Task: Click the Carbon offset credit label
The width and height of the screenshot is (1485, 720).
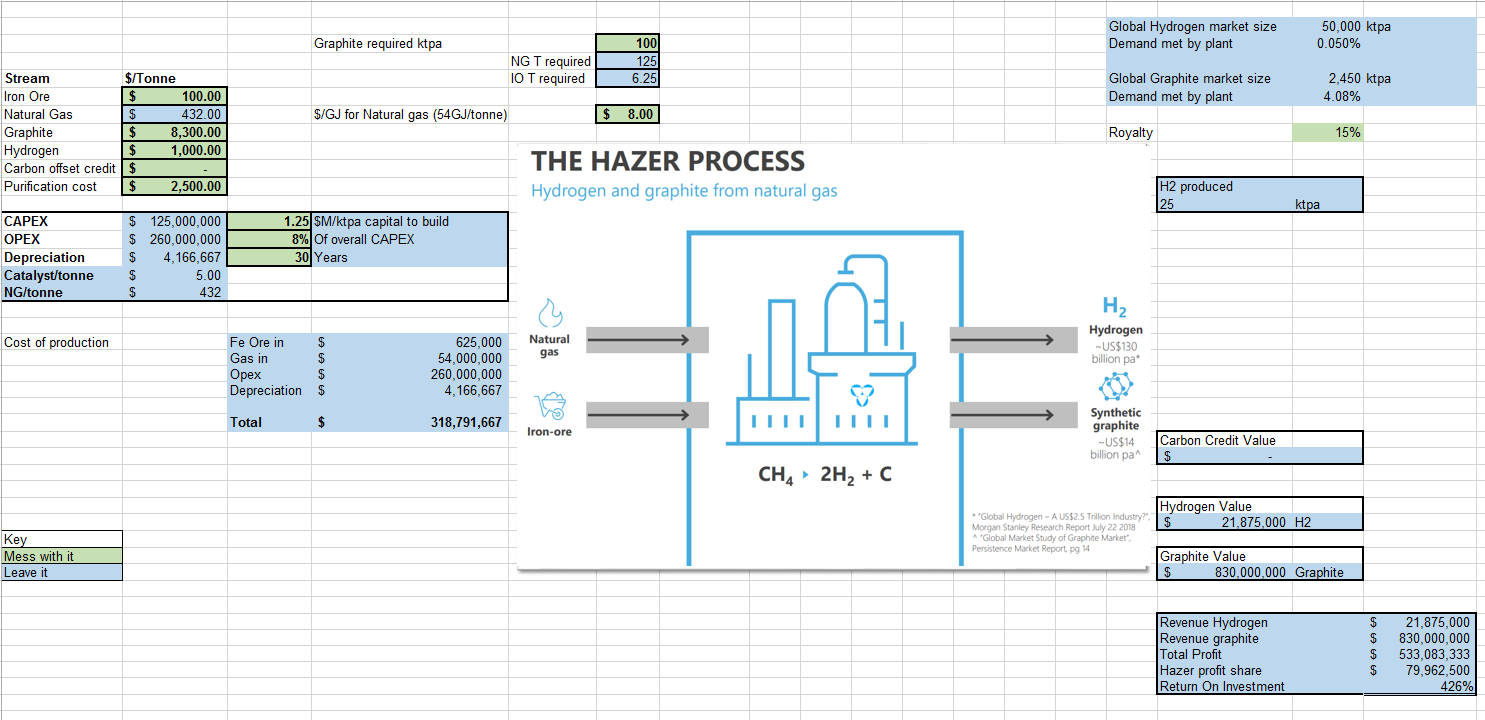Action: (x=59, y=168)
